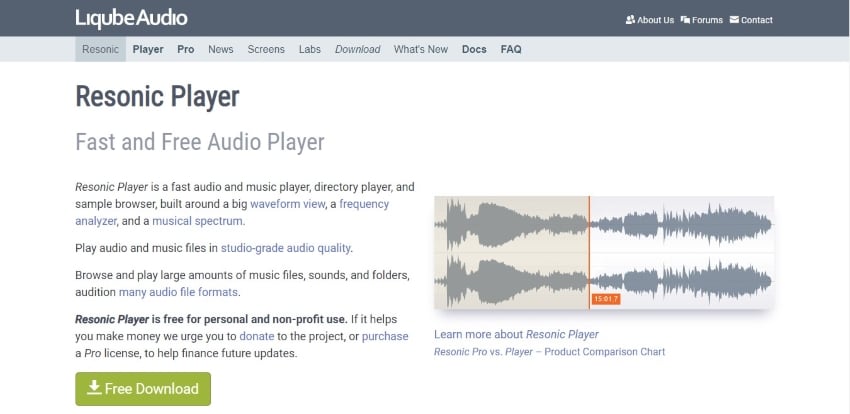Click the donate link
Image resolution: width=850 pixels, height=414 pixels.
[x=257, y=337]
